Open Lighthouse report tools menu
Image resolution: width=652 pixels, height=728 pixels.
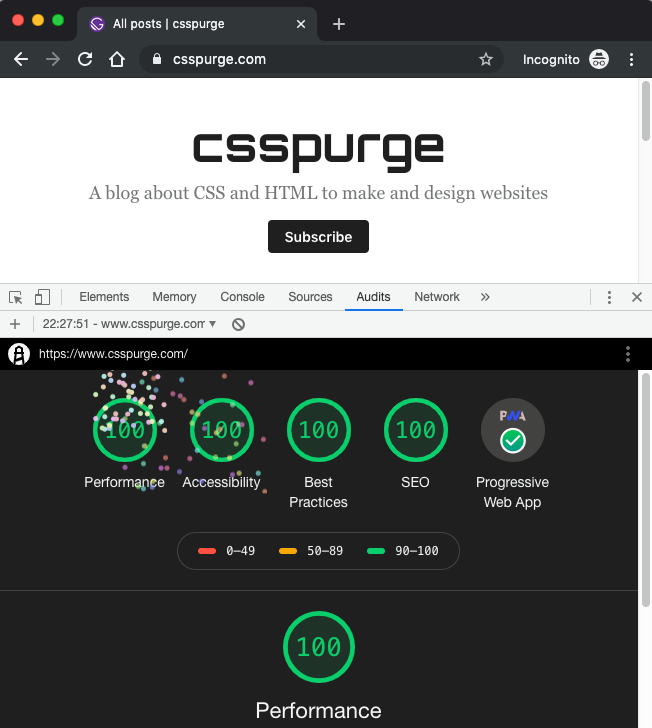[x=628, y=354]
